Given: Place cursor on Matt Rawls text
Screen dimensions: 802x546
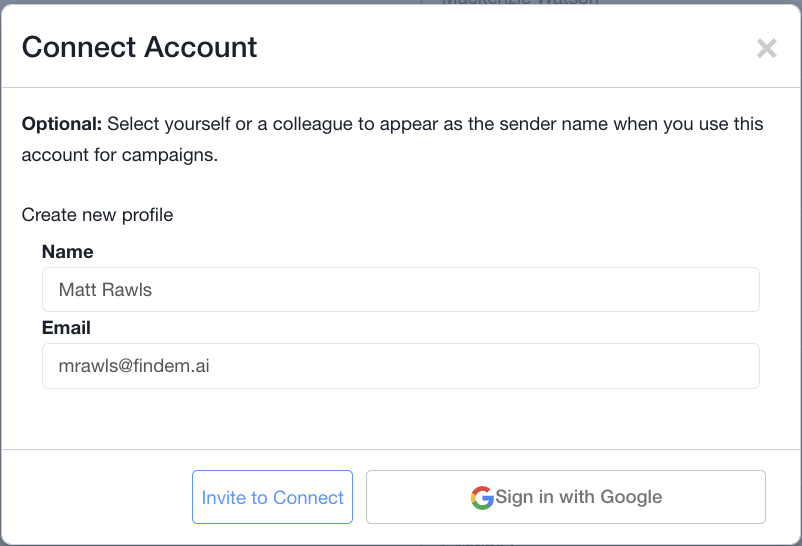Looking at the screenshot, I should click(x=105, y=290).
